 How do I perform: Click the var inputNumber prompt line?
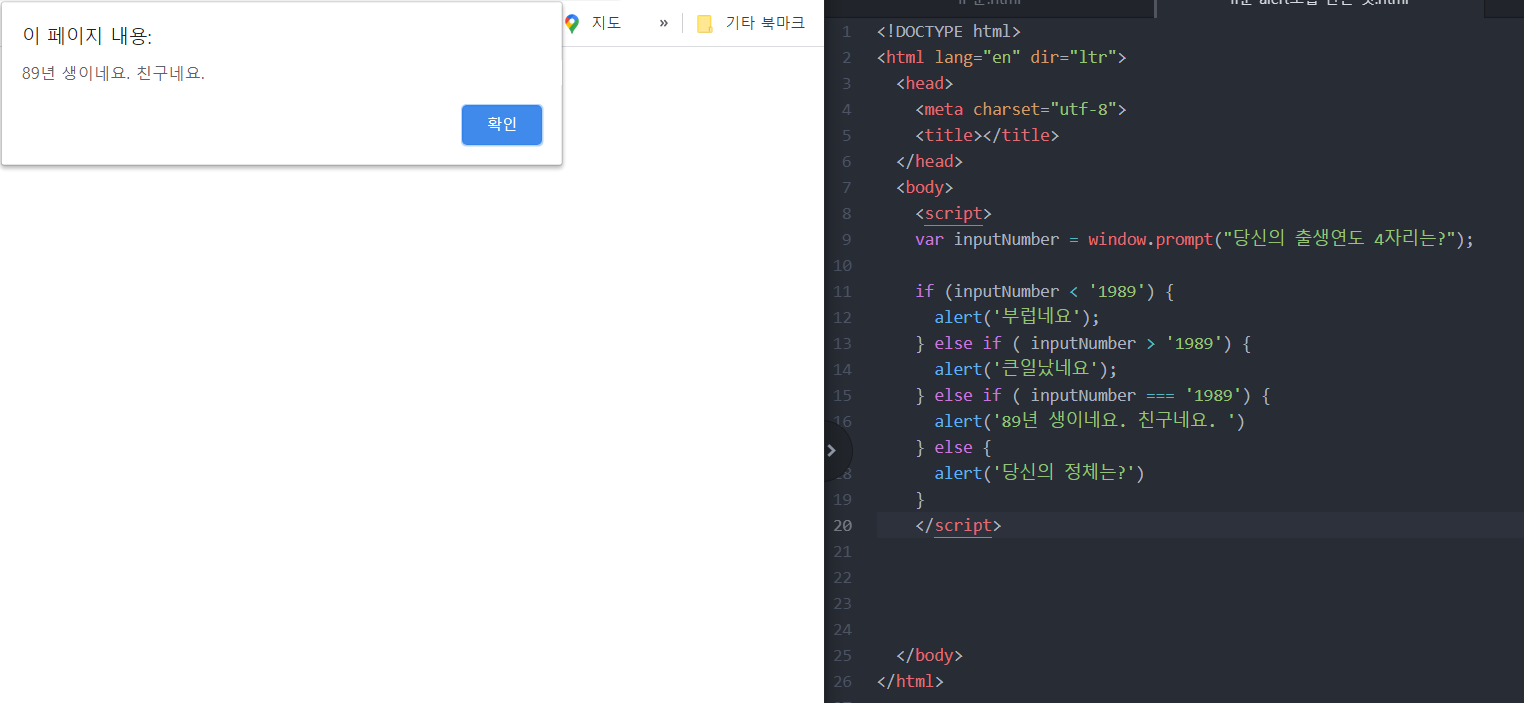tap(1194, 239)
